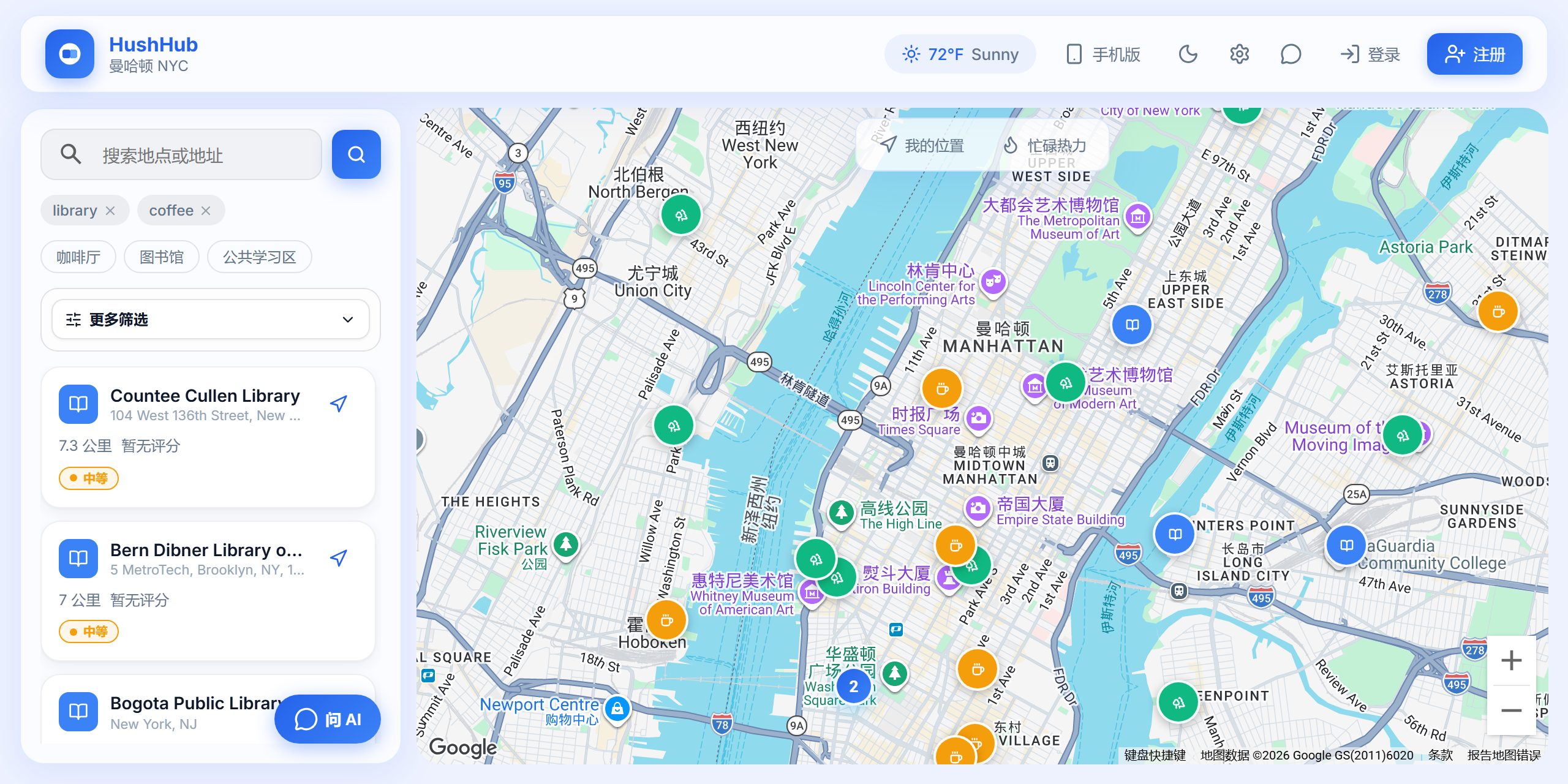Click green marker near North Bergen
Viewport: 1568px width, 784px height.
pos(680,215)
